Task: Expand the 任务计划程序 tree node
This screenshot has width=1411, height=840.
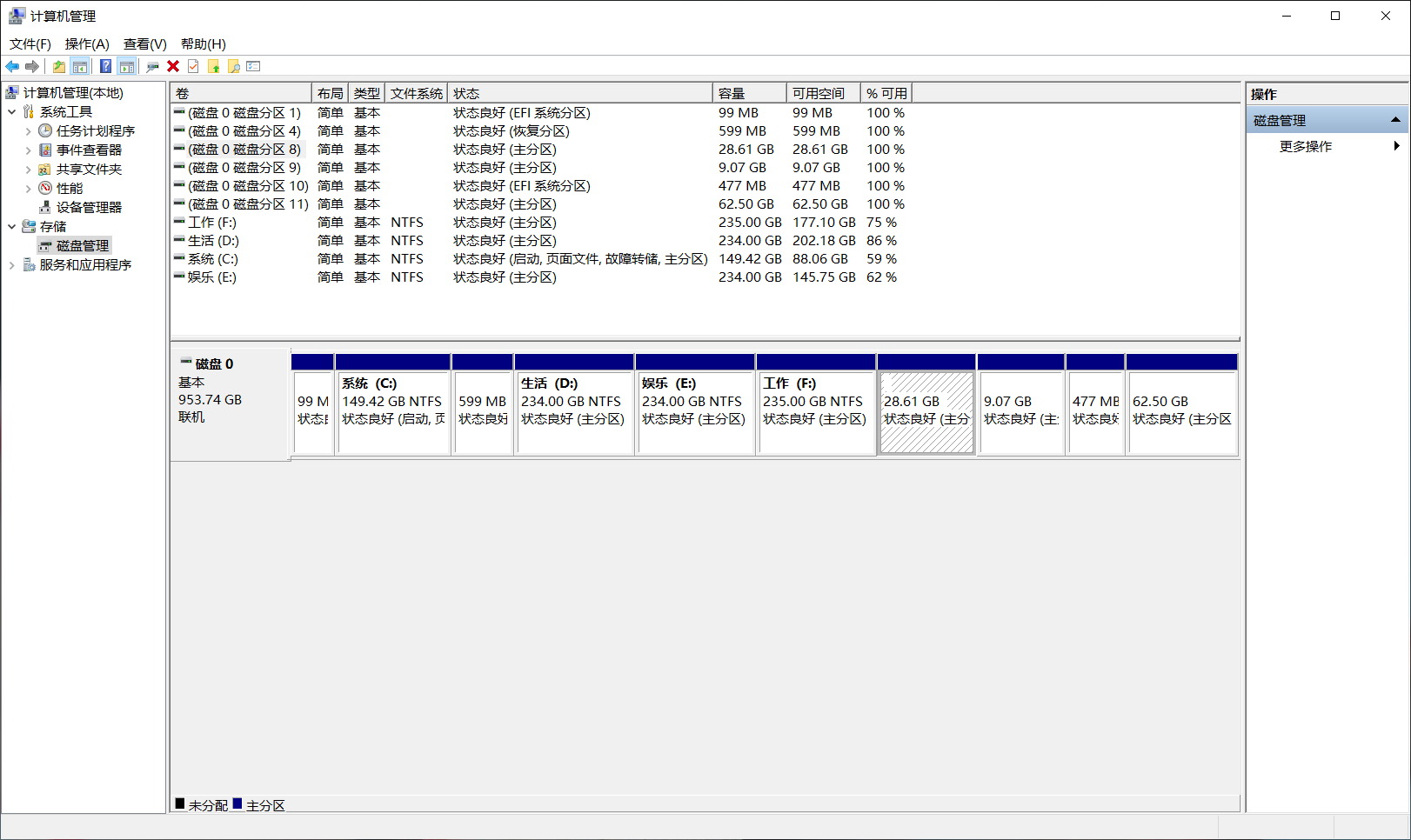Action: 28,131
